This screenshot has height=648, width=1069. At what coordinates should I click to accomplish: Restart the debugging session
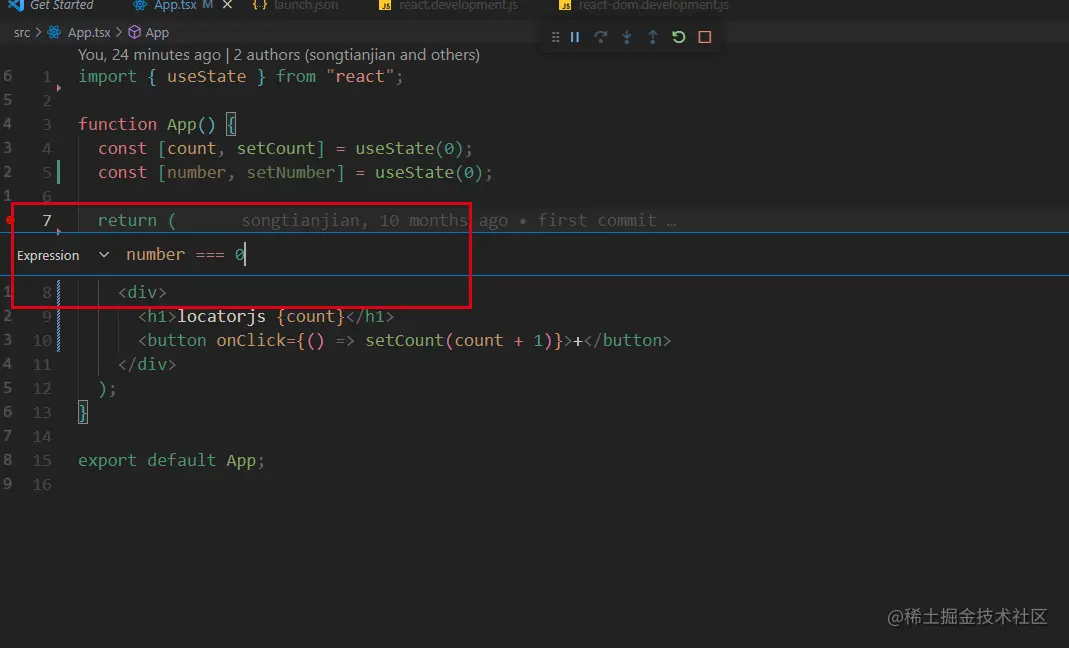678,37
